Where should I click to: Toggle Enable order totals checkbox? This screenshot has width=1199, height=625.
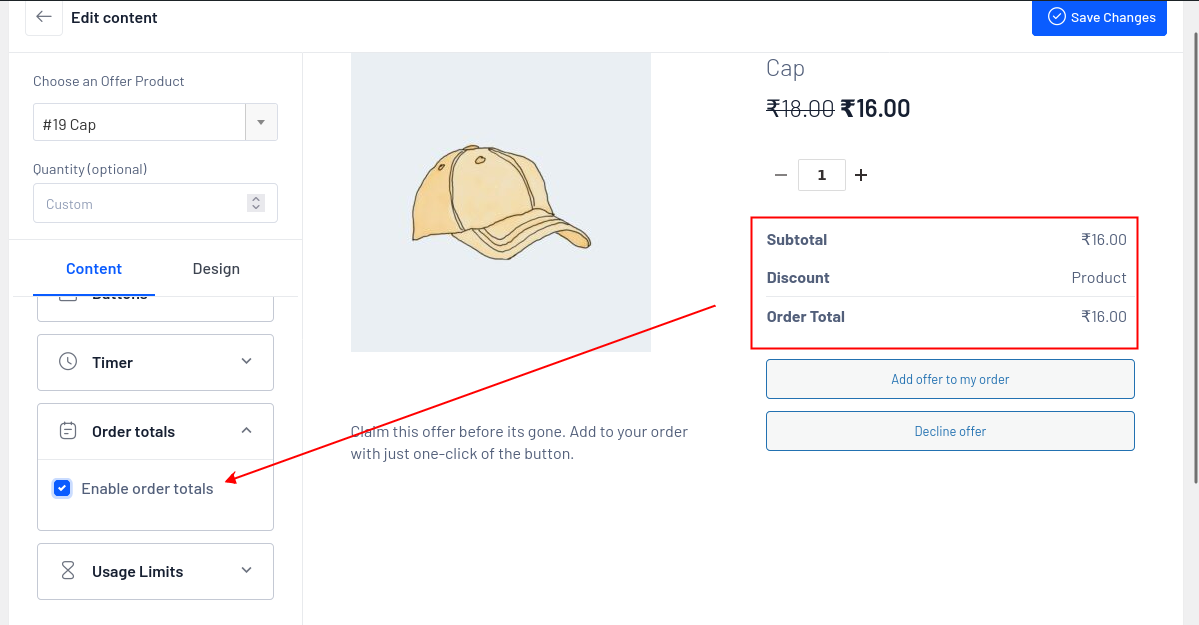pyautogui.click(x=62, y=488)
